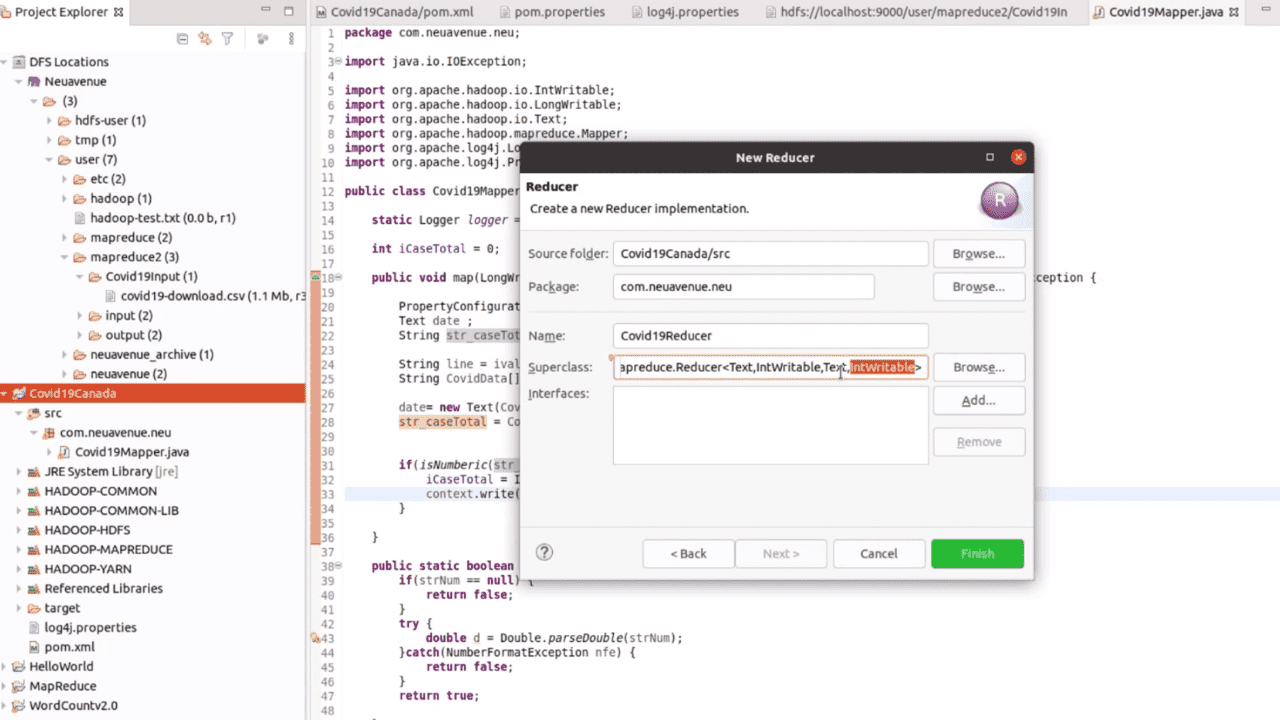1280x720 pixels.
Task: Collapse the Neuavenue location node
Action: (19, 81)
